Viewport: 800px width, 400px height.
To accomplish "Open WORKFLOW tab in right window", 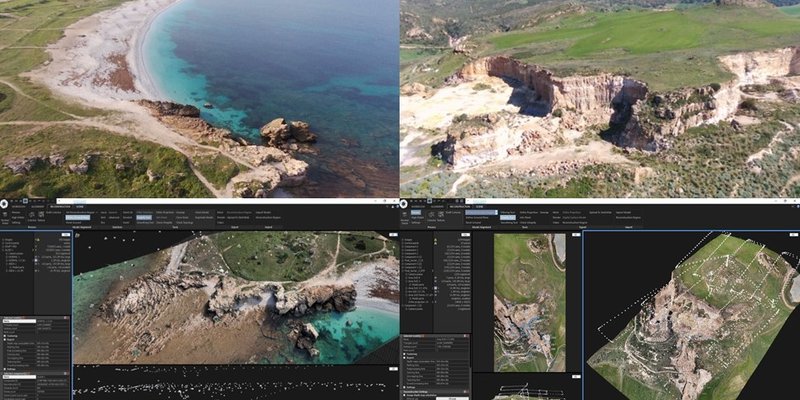I will point(418,206).
